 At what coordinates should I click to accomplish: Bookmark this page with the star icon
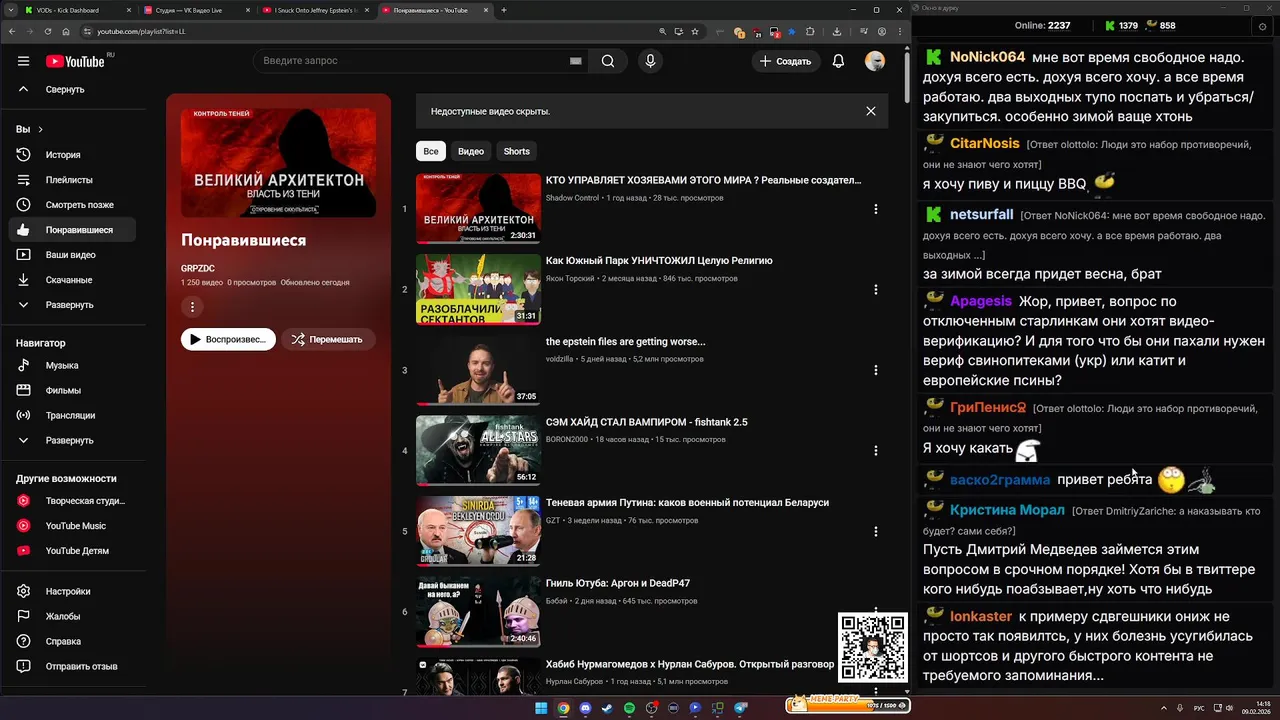[695, 31]
